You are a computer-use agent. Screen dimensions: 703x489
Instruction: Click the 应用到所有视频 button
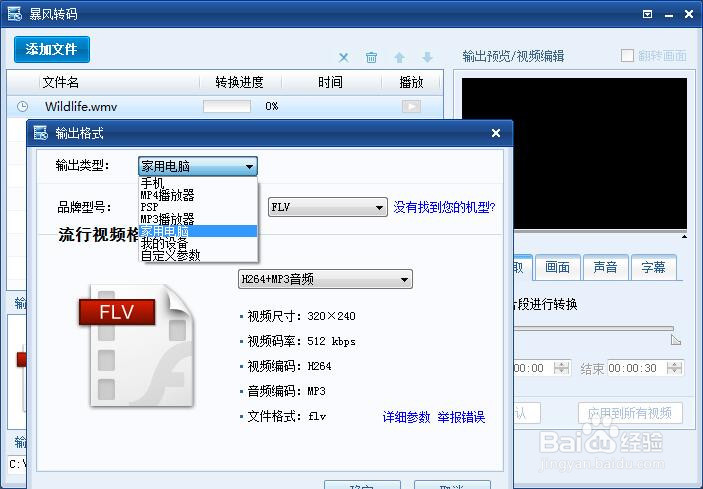click(630, 413)
